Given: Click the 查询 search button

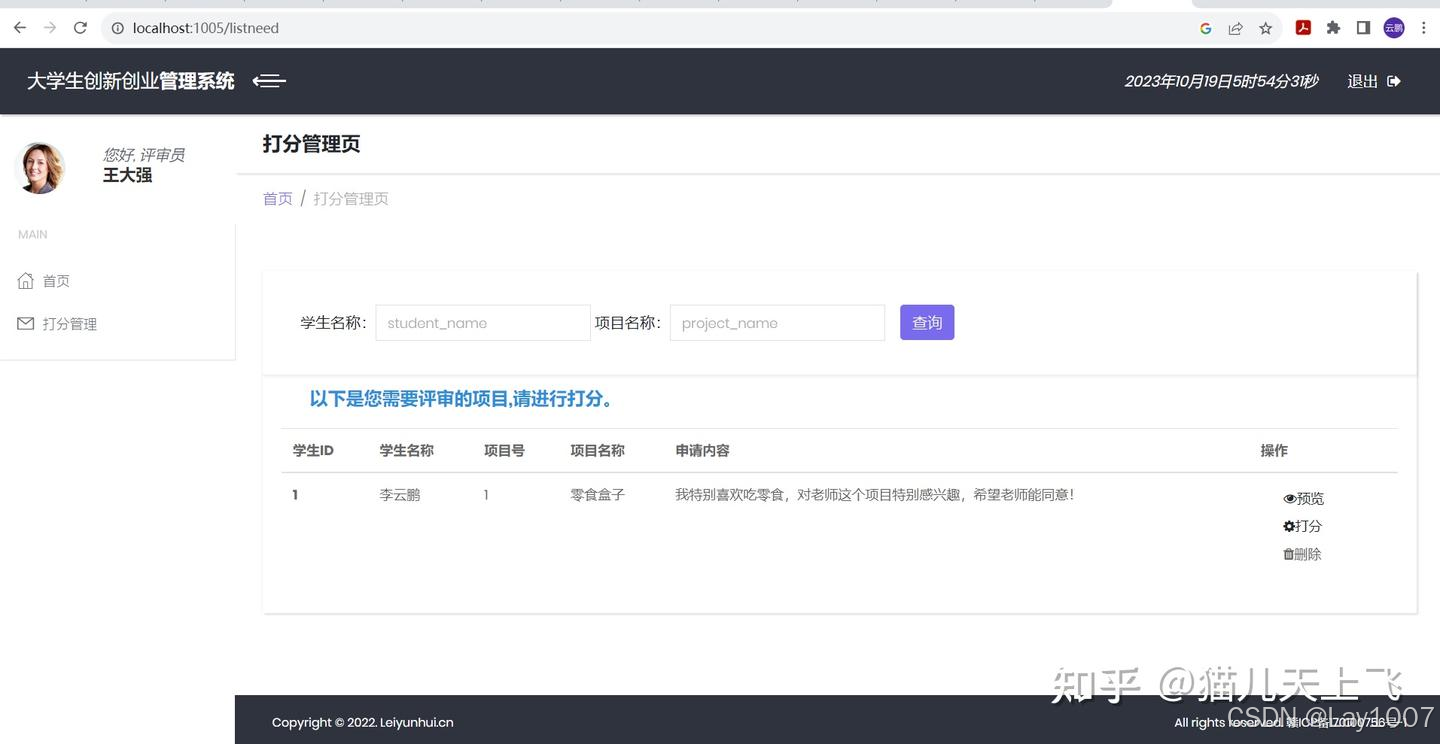Looking at the screenshot, I should (x=927, y=323).
